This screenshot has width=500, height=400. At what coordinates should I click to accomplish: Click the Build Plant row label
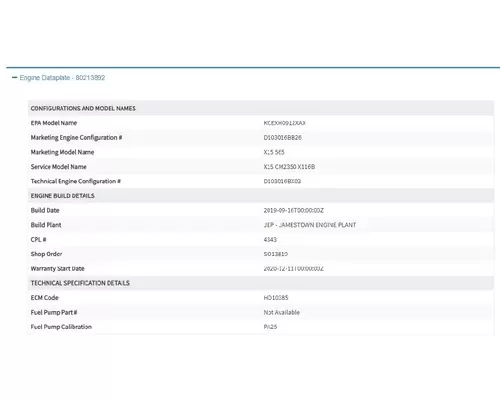[x=46, y=225]
